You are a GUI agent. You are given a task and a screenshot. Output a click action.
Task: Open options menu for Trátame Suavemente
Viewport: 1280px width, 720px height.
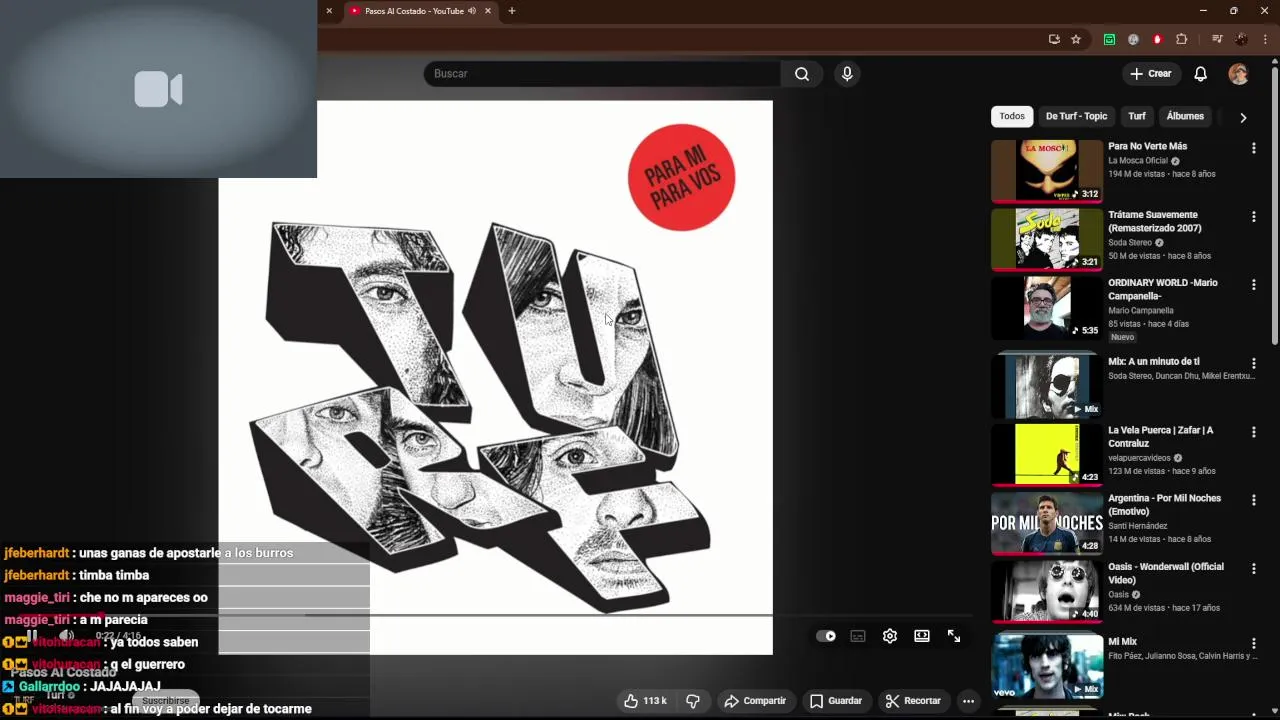pos(1253,216)
